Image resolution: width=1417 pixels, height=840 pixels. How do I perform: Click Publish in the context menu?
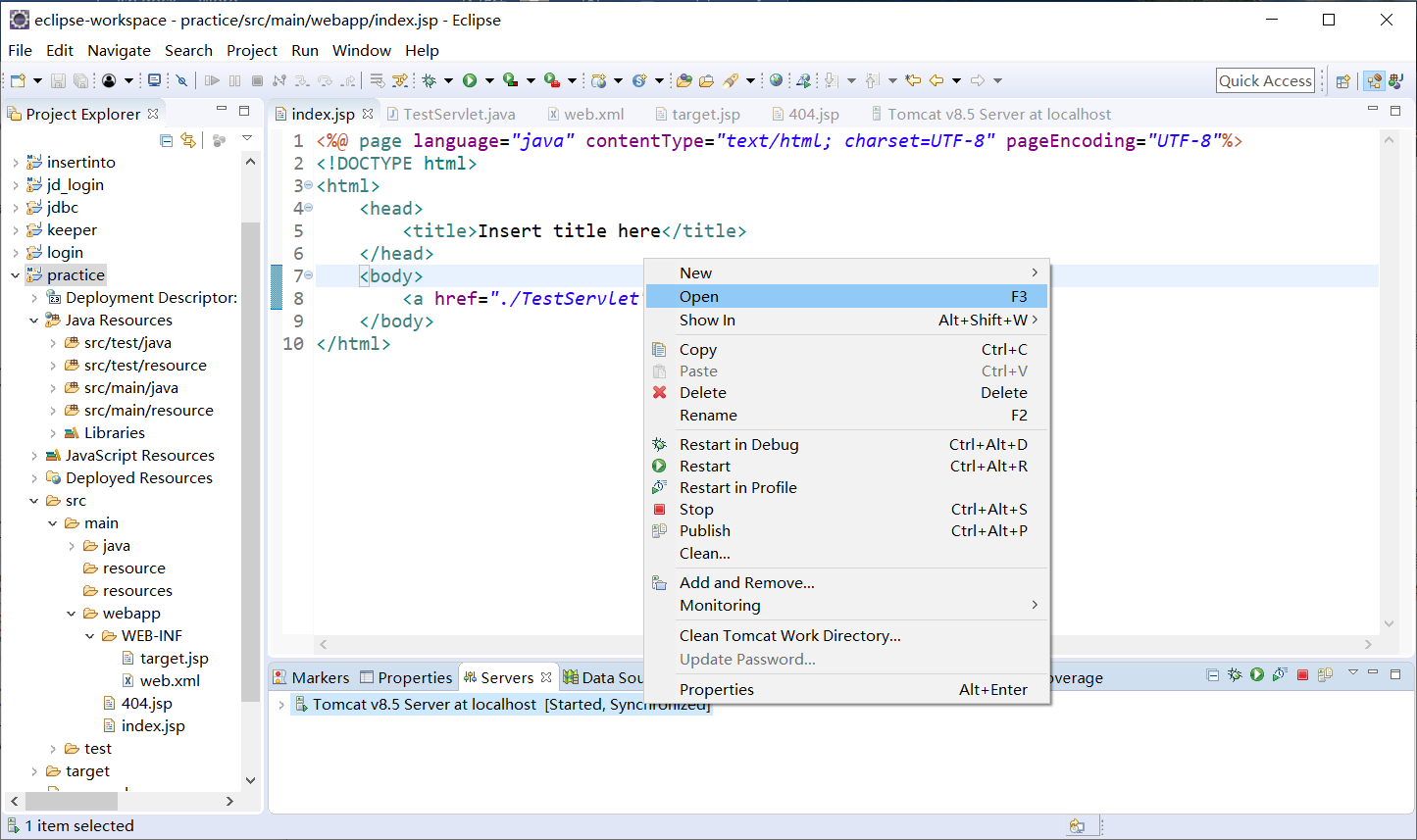click(847, 531)
